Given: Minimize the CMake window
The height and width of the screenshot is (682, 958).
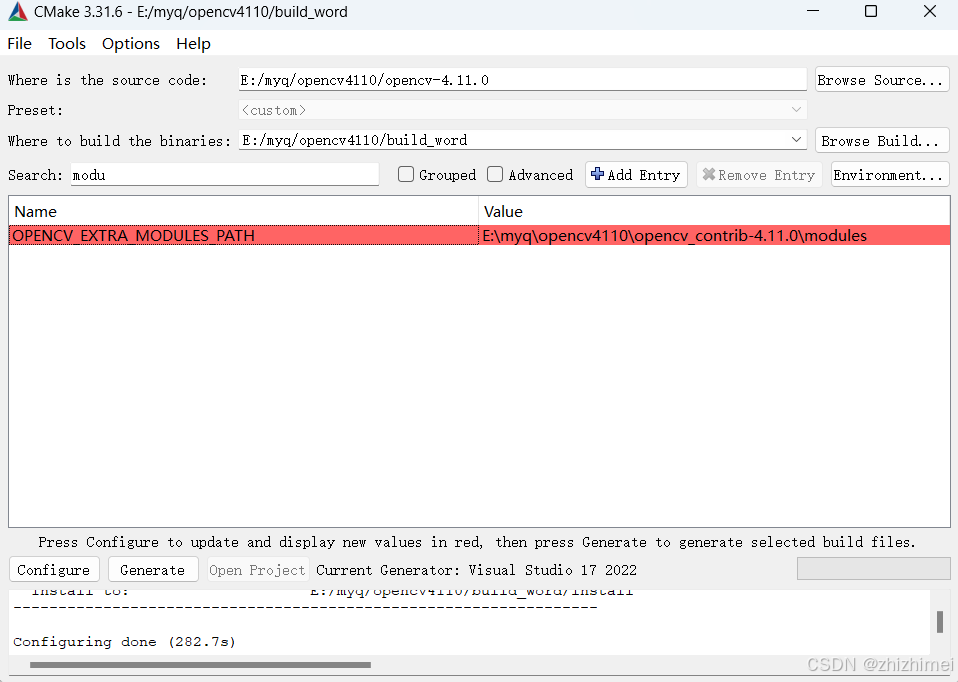Looking at the screenshot, I should click(813, 11).
